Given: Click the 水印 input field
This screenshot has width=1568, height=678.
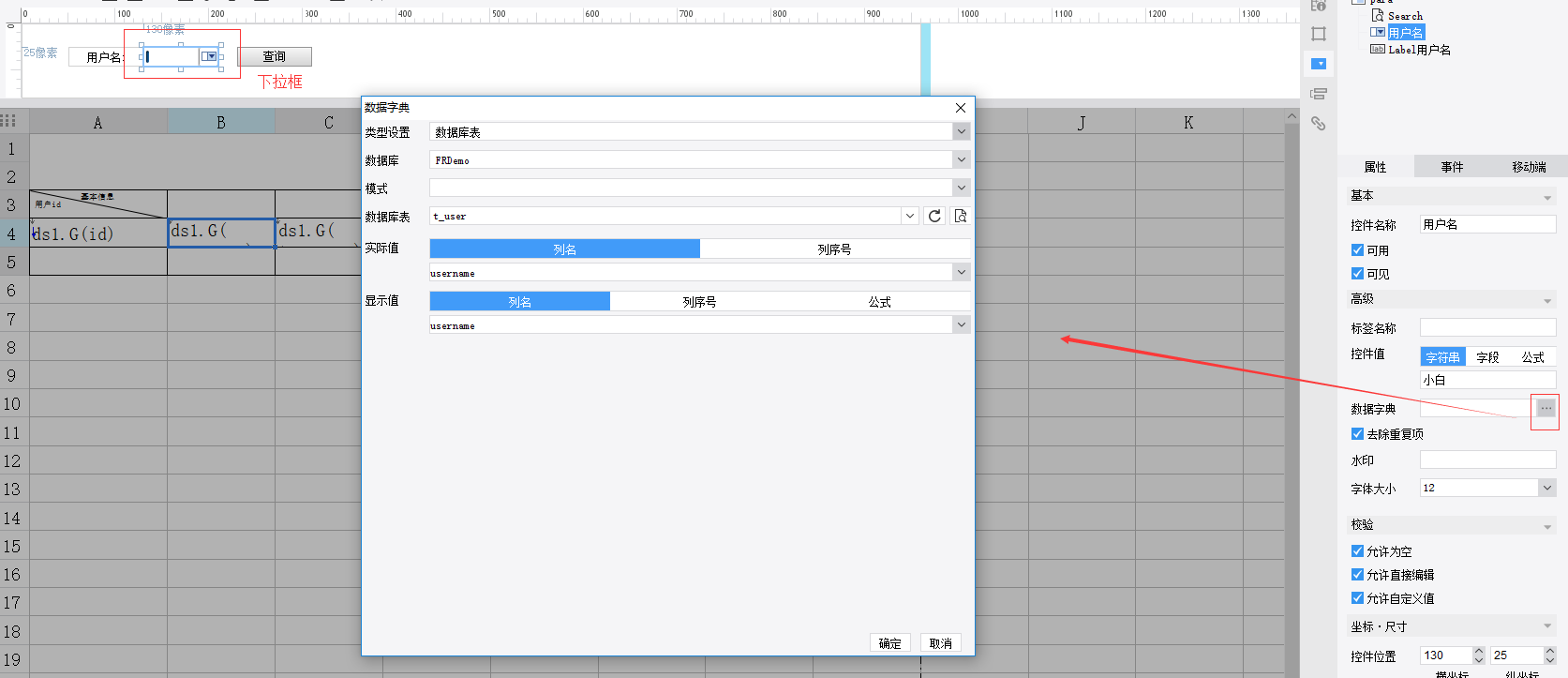Looking at the screenshot, I should [x=1487, y=460].
